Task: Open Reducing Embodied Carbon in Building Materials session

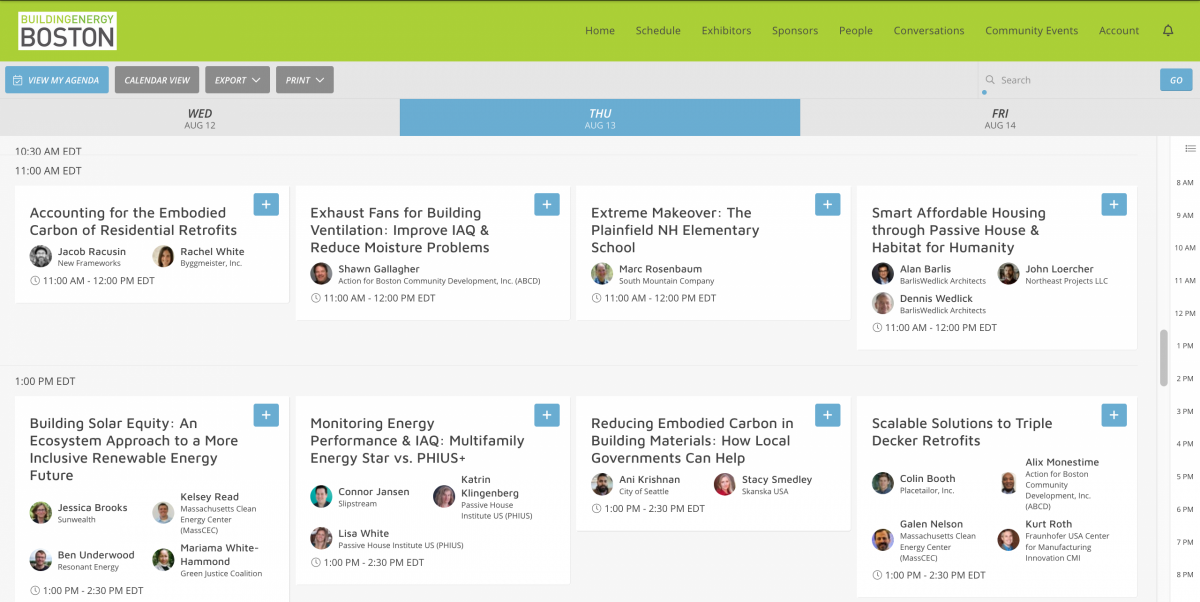Action: coord(692,440)
